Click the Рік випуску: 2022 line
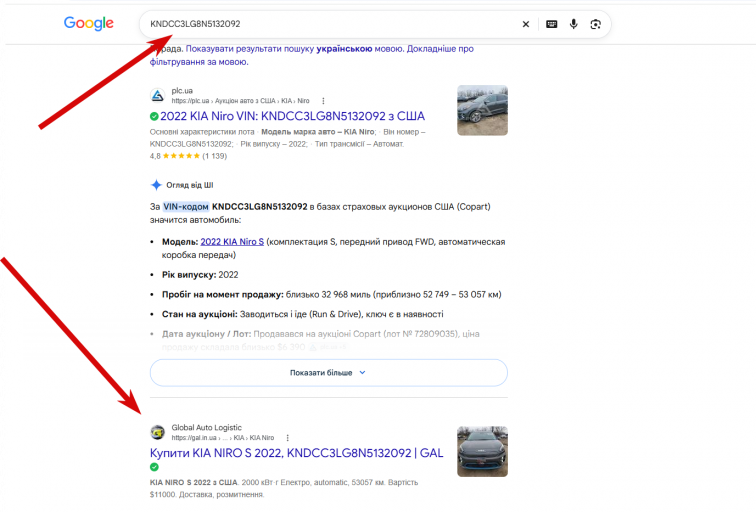 tap(200, 275)
